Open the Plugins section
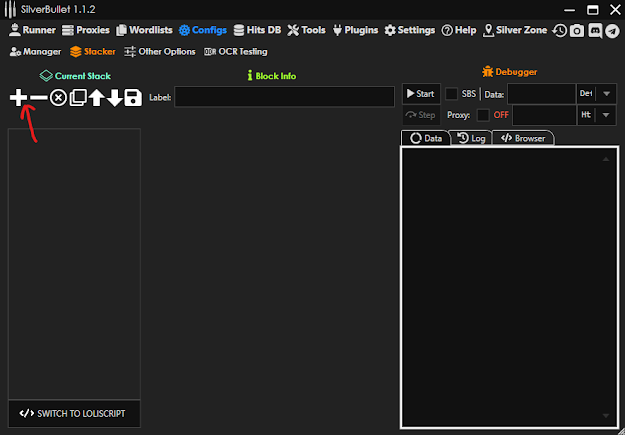 point(355,30)
